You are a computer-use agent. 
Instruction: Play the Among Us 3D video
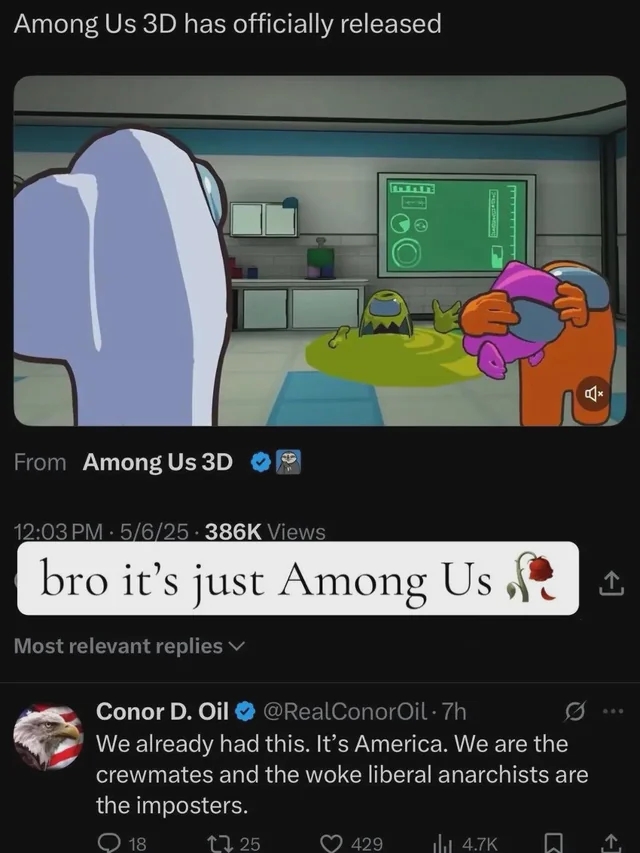(320, 251)
